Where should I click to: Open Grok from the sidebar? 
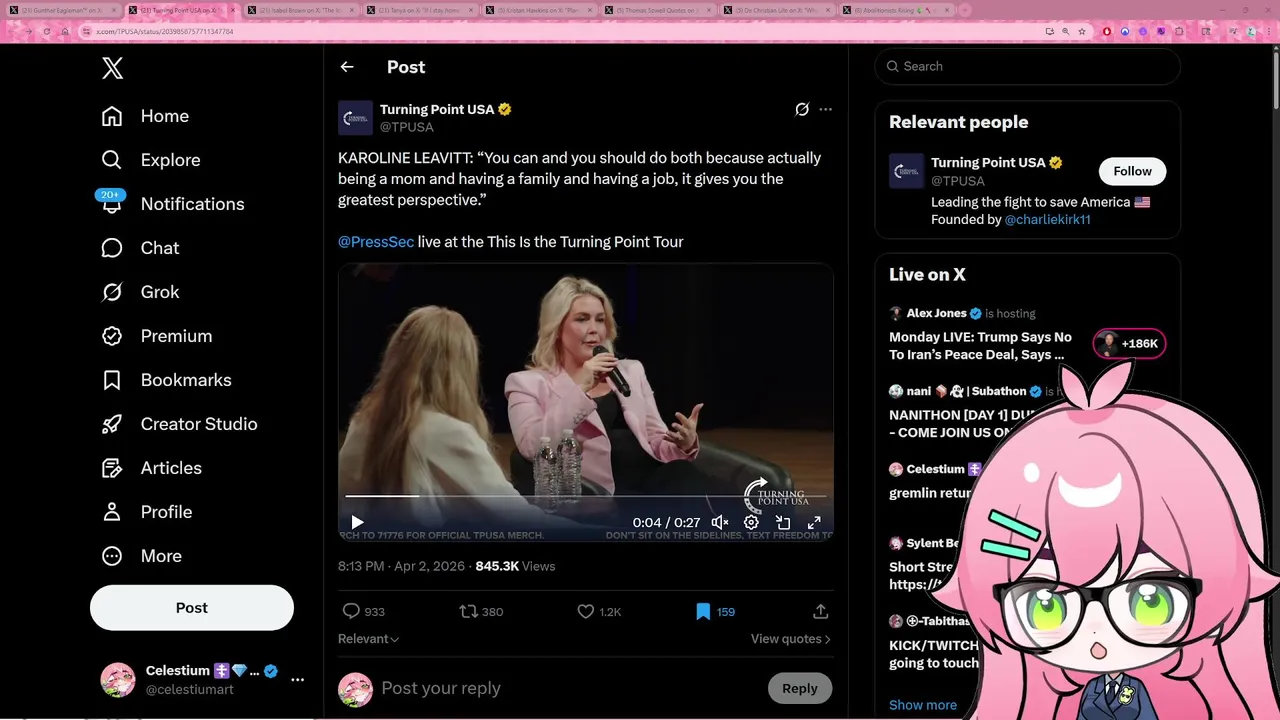coord(140,292)
